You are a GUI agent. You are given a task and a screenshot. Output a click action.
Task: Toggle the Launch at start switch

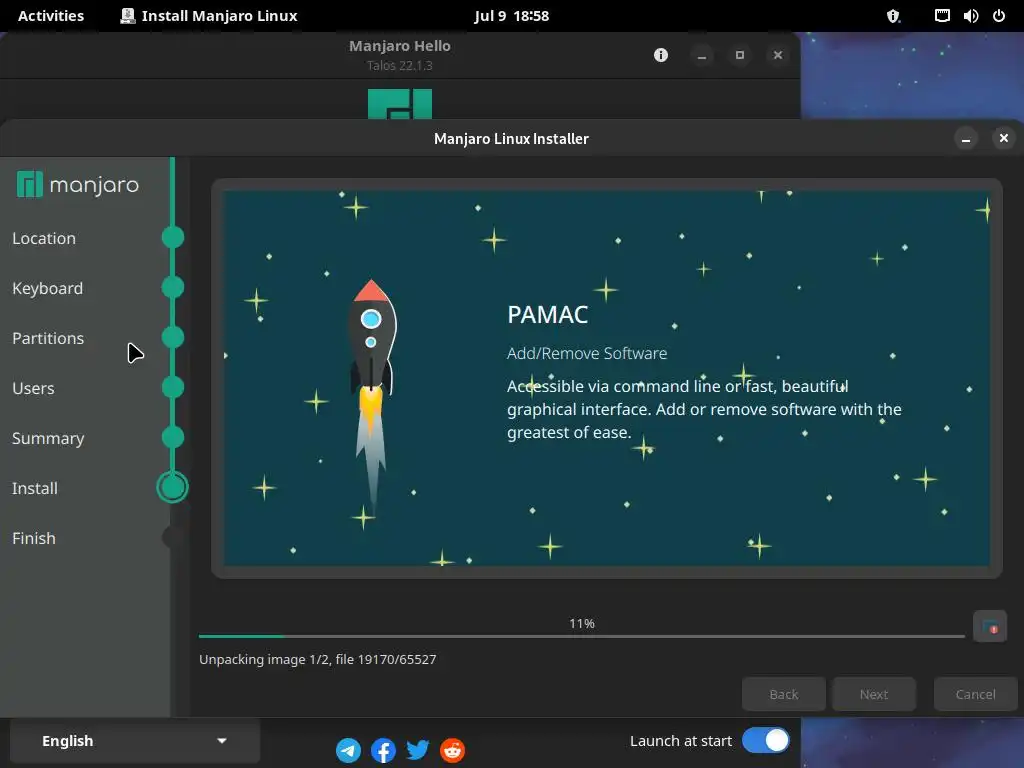[765, 741]
